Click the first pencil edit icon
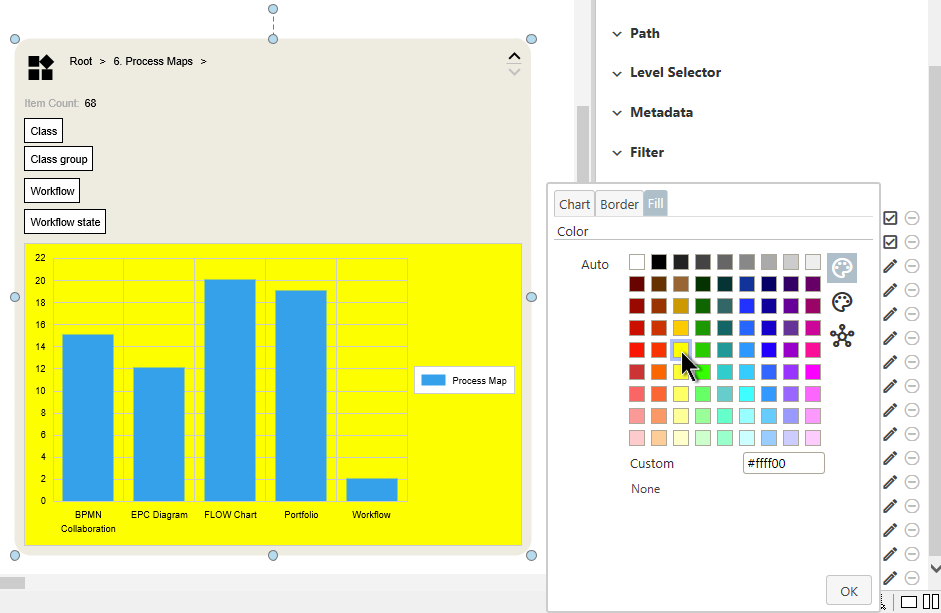Image resolution: width=941 pixels, height=613 pixels. coord(890,266)
